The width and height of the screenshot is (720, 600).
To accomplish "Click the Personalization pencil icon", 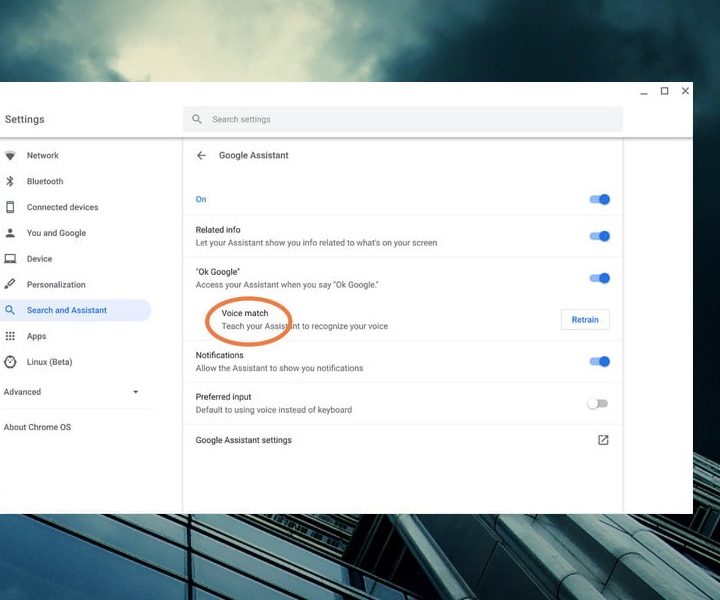I will click(10, 285).
